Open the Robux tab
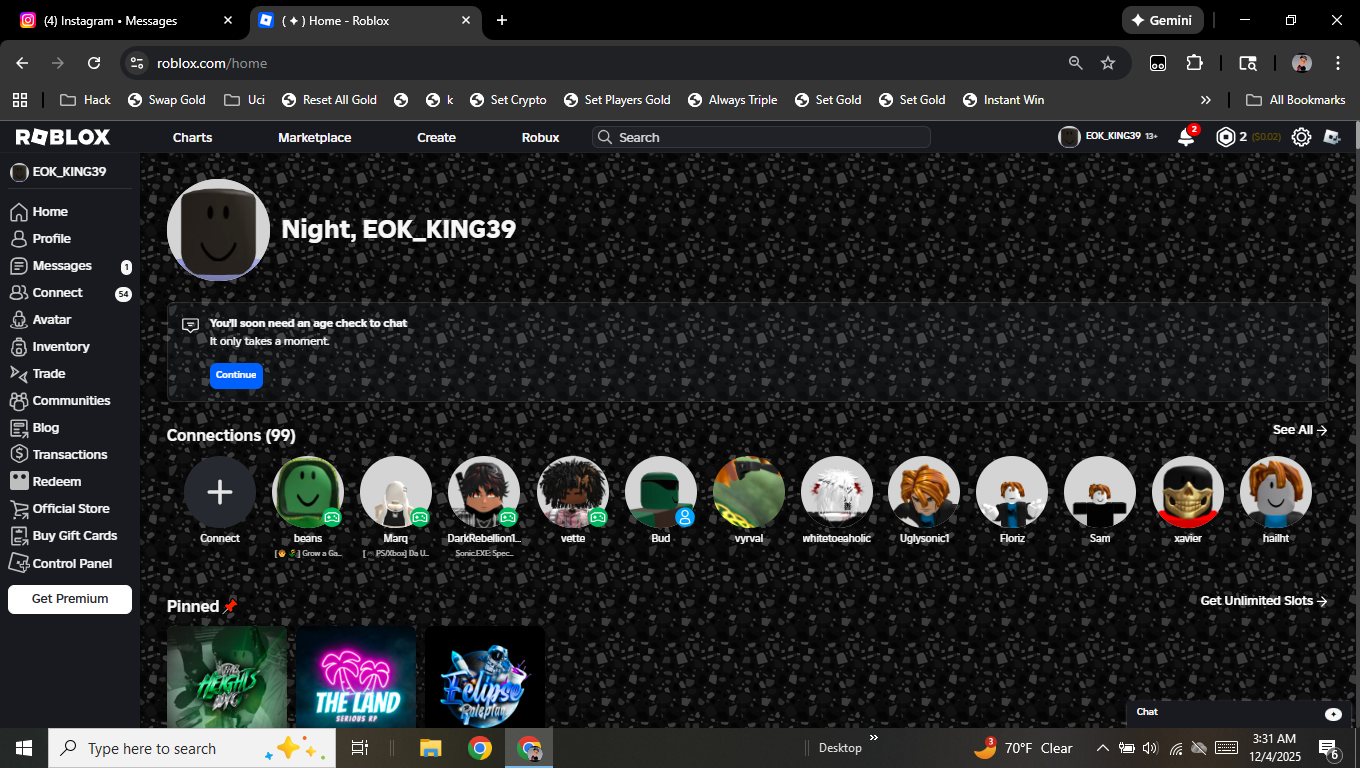Image resolution: width=1360 pixels, height=768 pixels. click(x=540, y=137)
